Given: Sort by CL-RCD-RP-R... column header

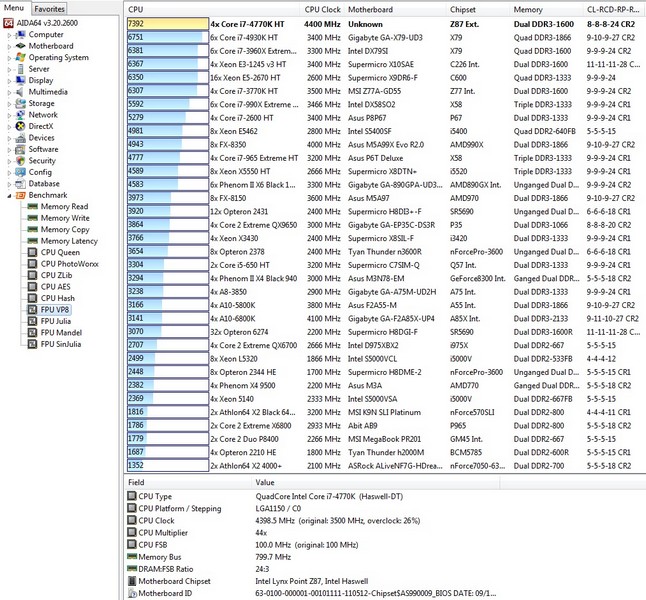Looking at the screenshot, I should coord(614,9).
